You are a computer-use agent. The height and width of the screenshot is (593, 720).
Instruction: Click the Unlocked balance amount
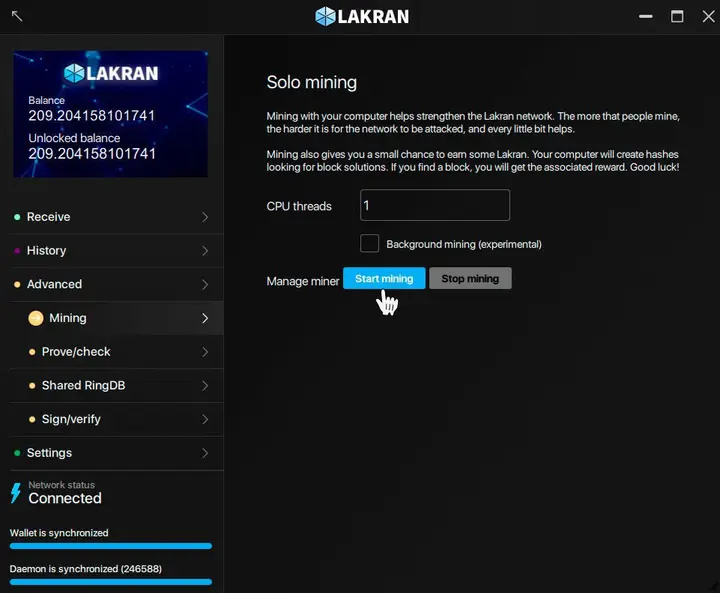(x=92, y=153)
